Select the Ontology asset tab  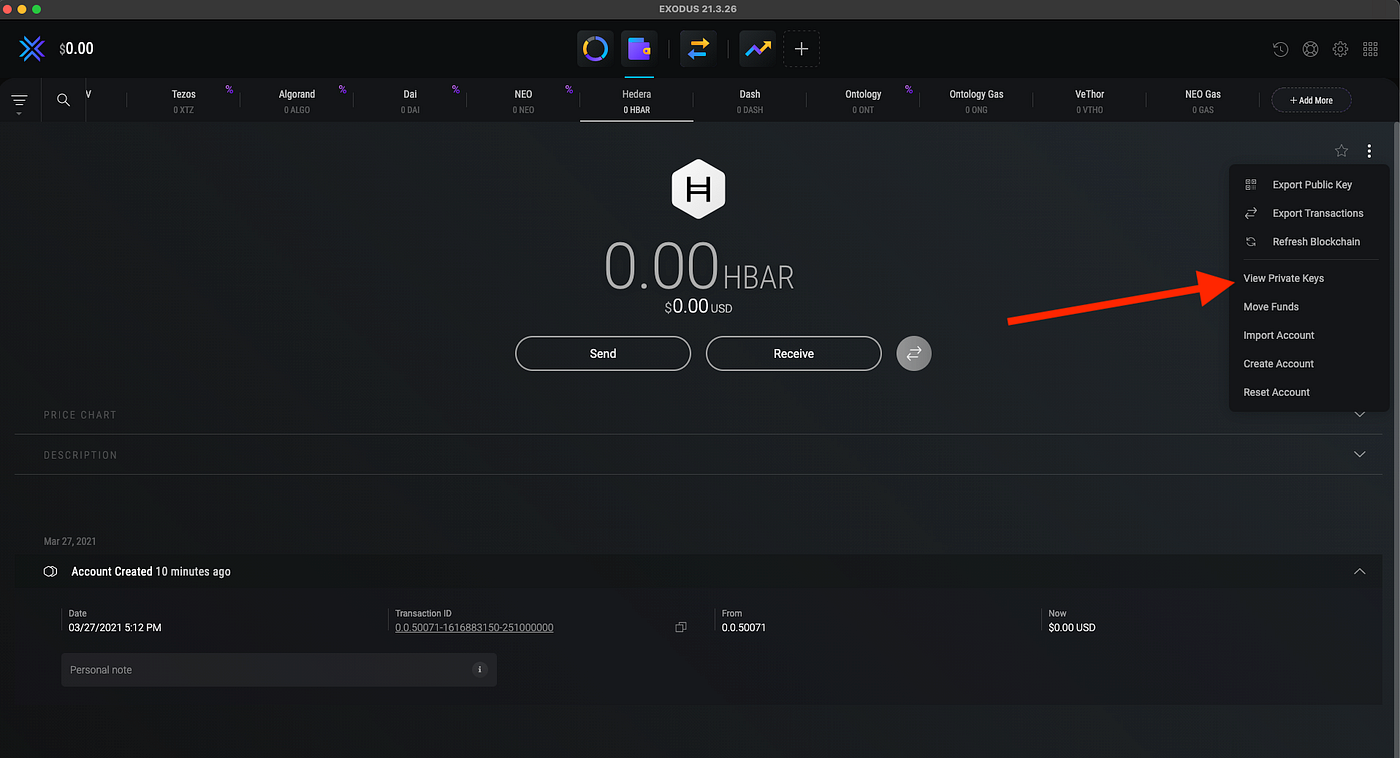[x=863, y=101]
